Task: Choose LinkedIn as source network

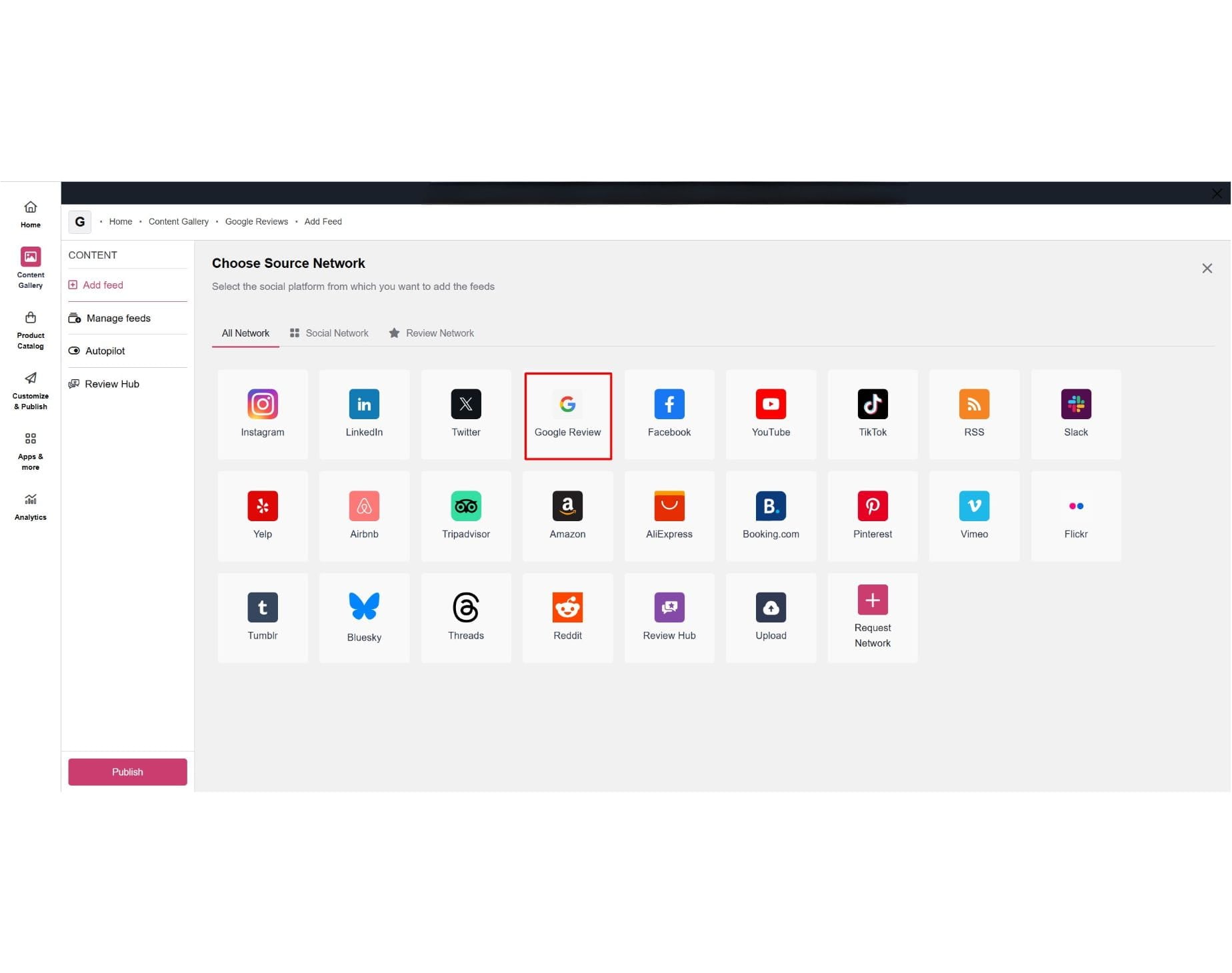Action: tap(364, 415)
